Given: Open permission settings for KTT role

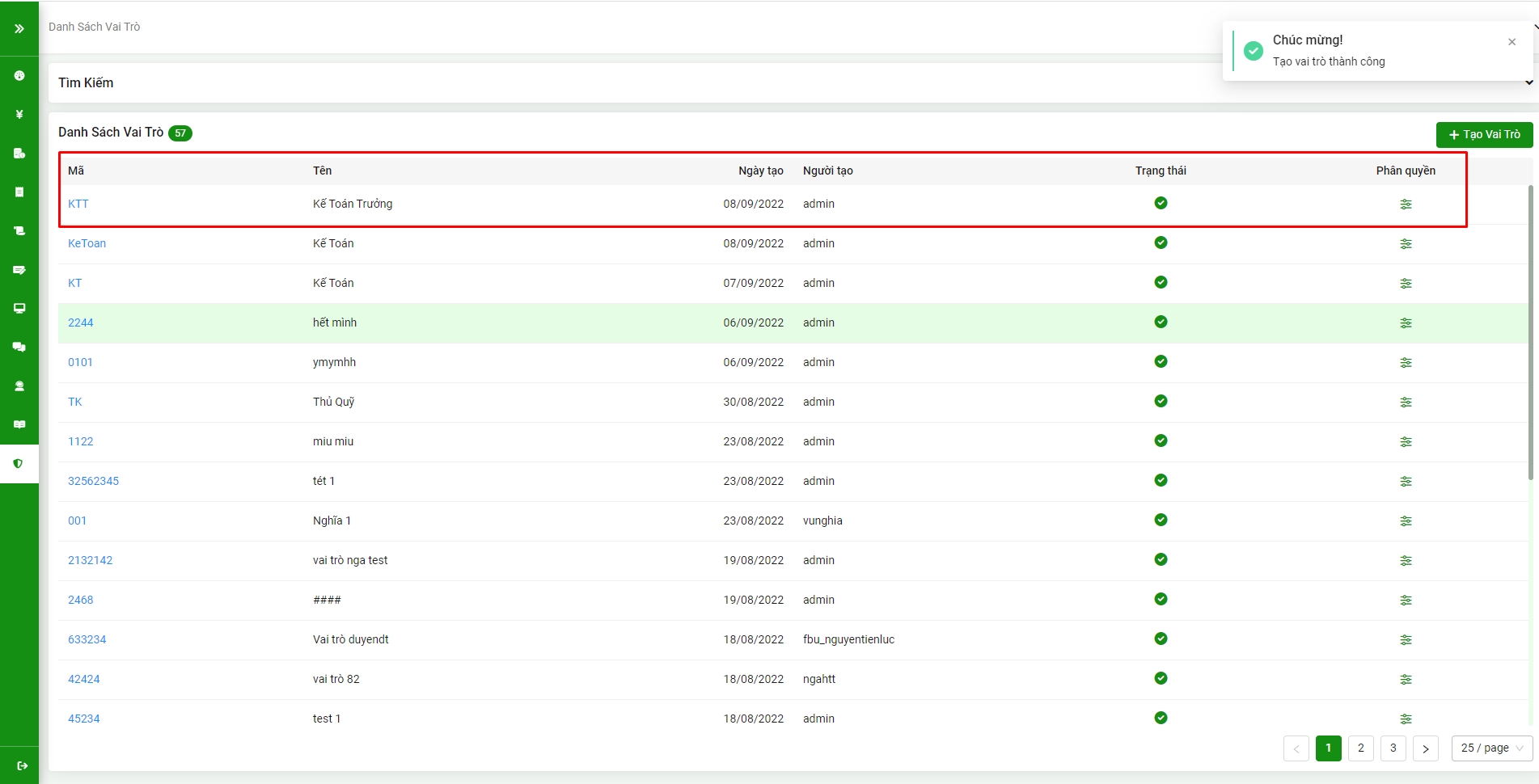Looking at the screenshot, I should 1406,204.
